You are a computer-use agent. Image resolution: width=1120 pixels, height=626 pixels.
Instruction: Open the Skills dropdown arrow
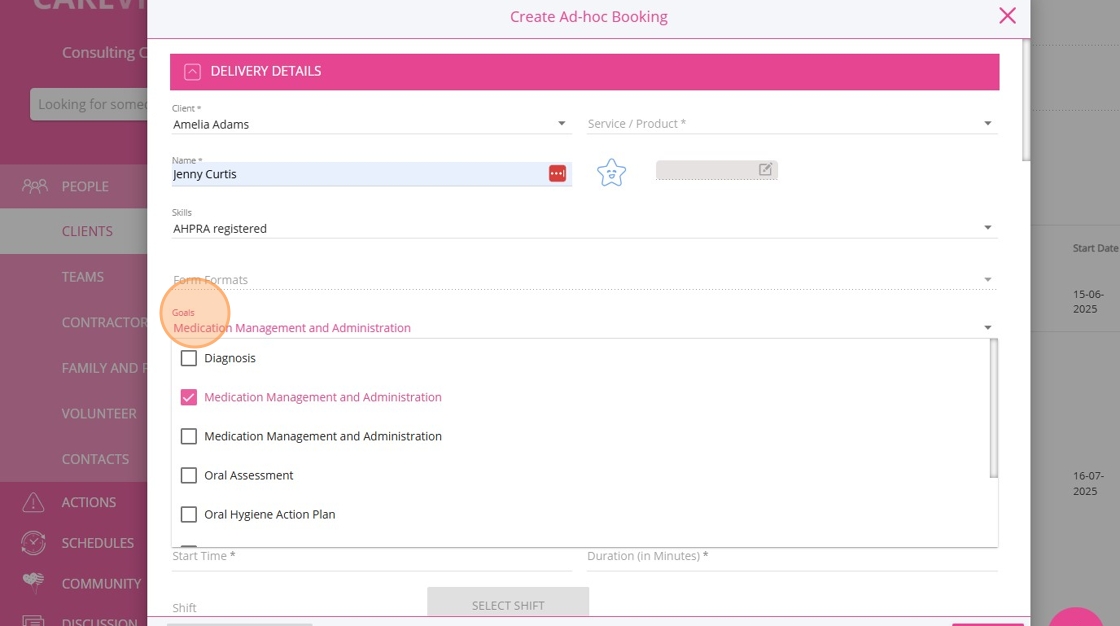coord(987,228)
